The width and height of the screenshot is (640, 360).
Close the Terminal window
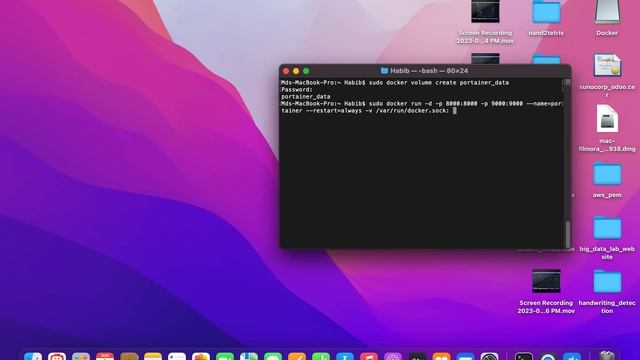pyautogui.click(x=286, y=71)
